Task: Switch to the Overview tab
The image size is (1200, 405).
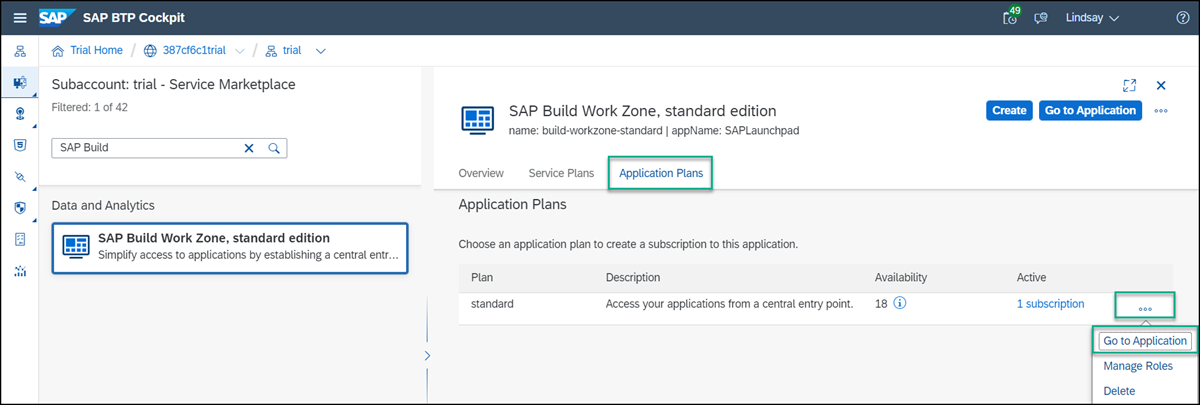Action: [481, 173]
